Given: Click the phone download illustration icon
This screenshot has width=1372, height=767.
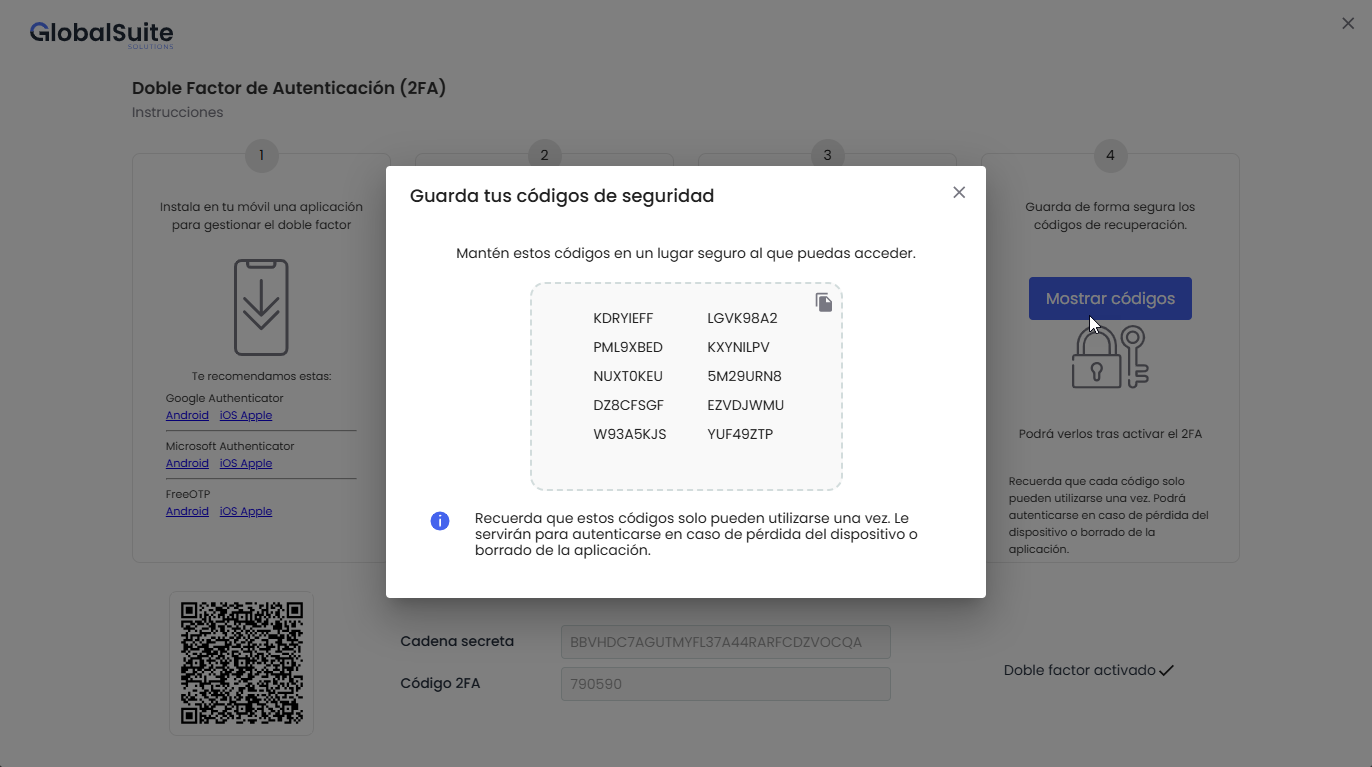Looking at the screenshot, I should (x=261, y=307).
